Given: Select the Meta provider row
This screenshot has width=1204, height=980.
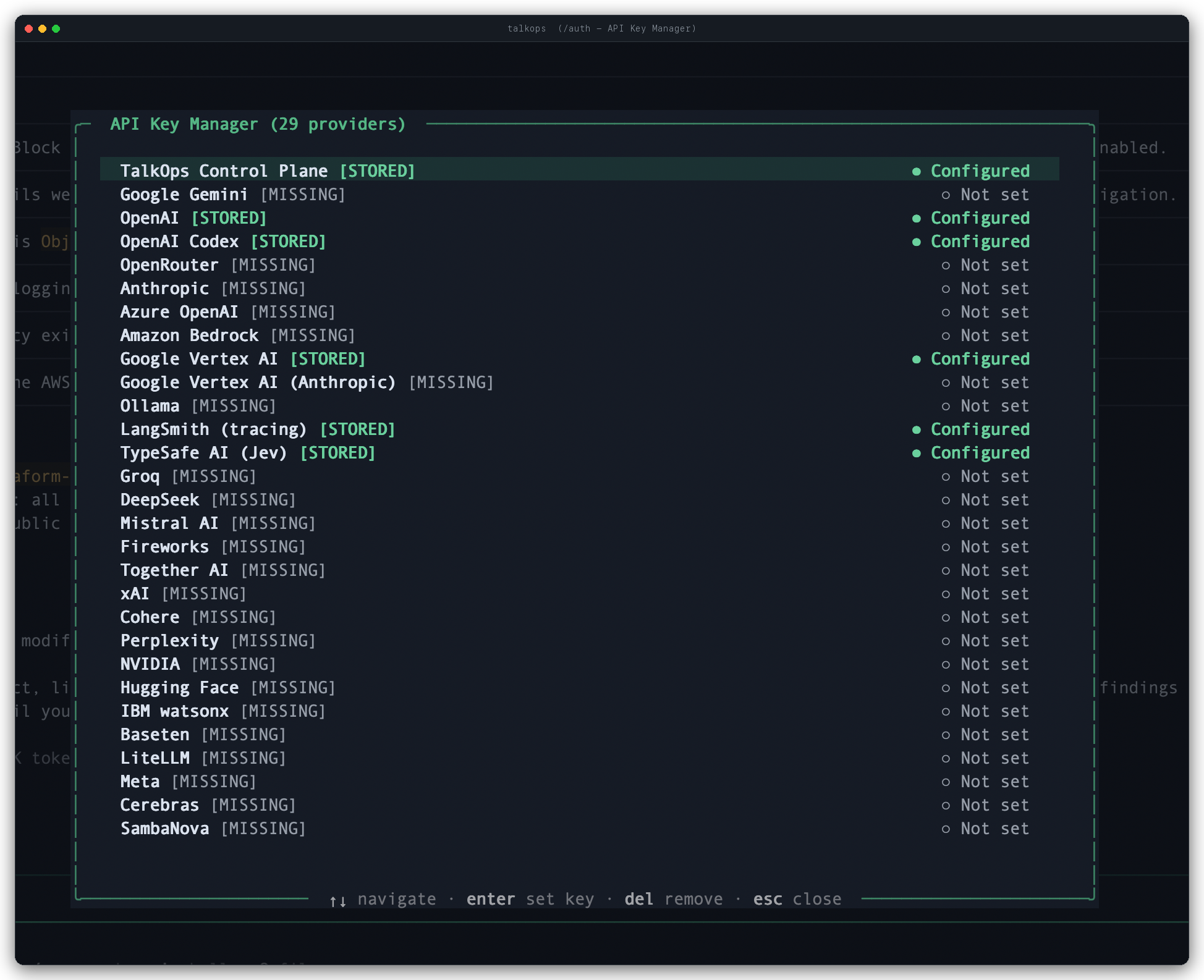Looking at the screenshot, I should (579, 781).
